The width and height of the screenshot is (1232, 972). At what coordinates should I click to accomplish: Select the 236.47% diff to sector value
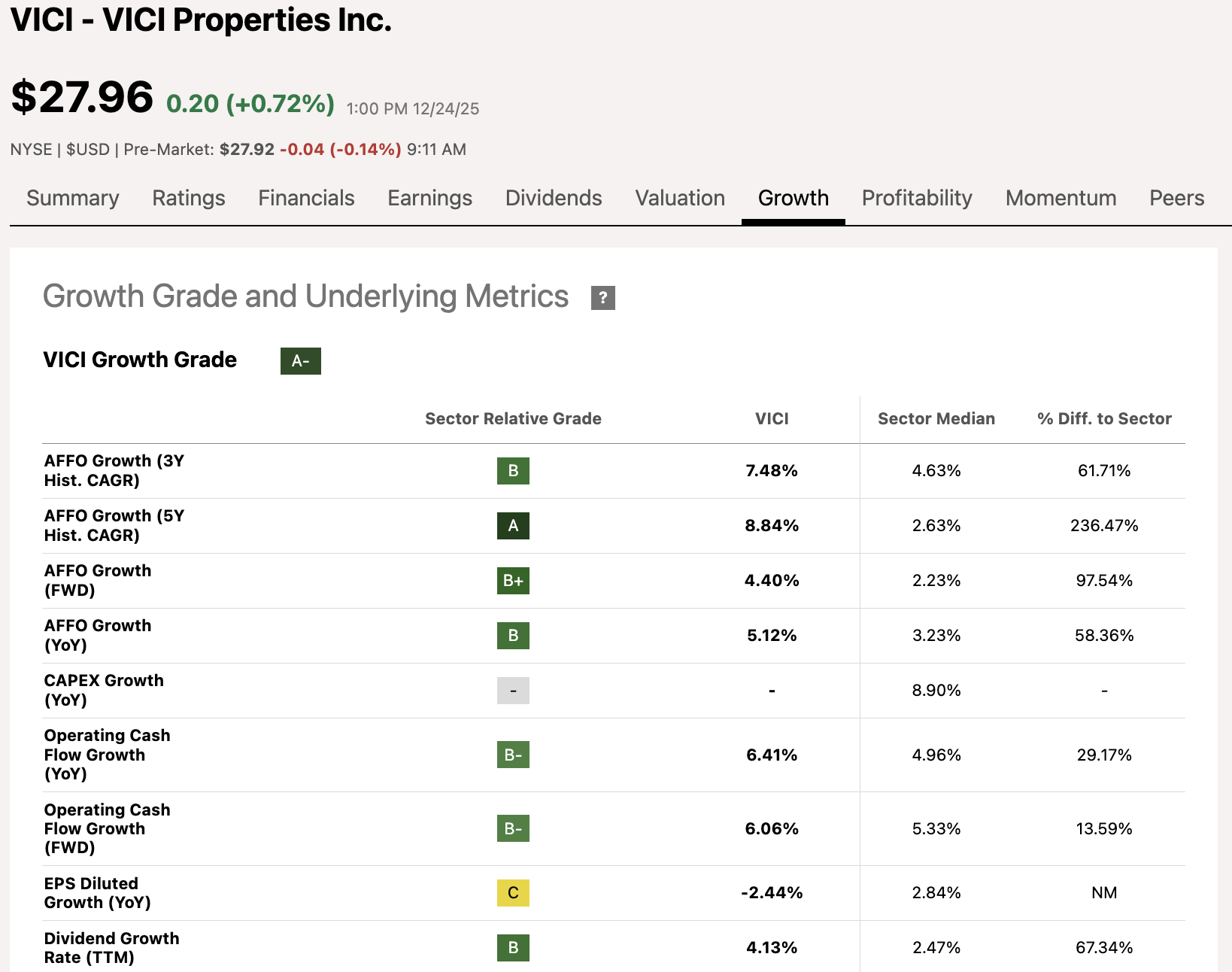tap(1104, 526)
